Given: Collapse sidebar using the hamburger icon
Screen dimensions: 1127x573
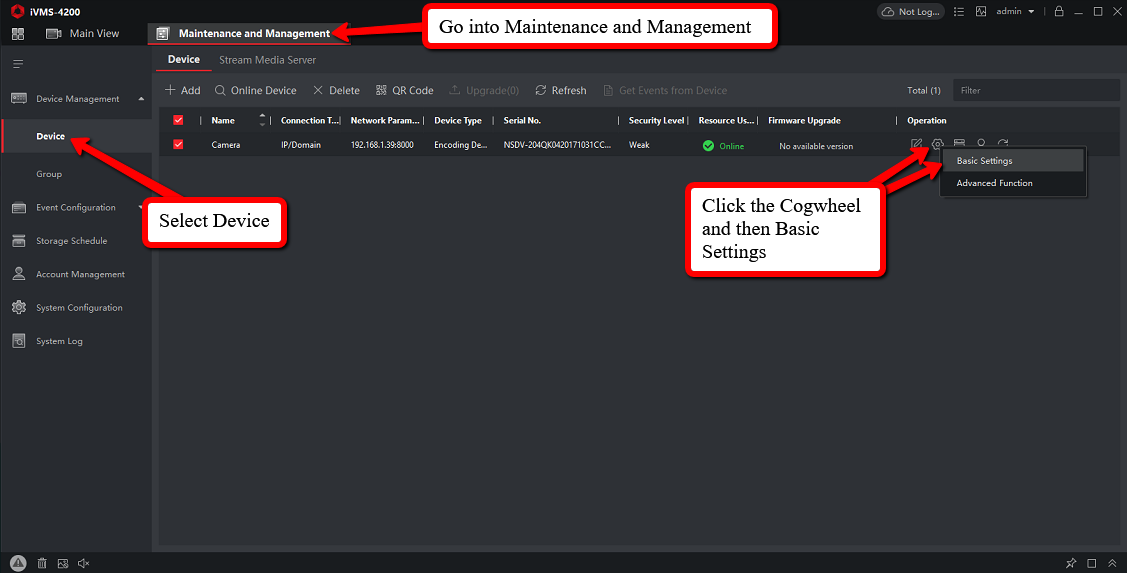Looking at the screenshot, I should tap(17, 64).
